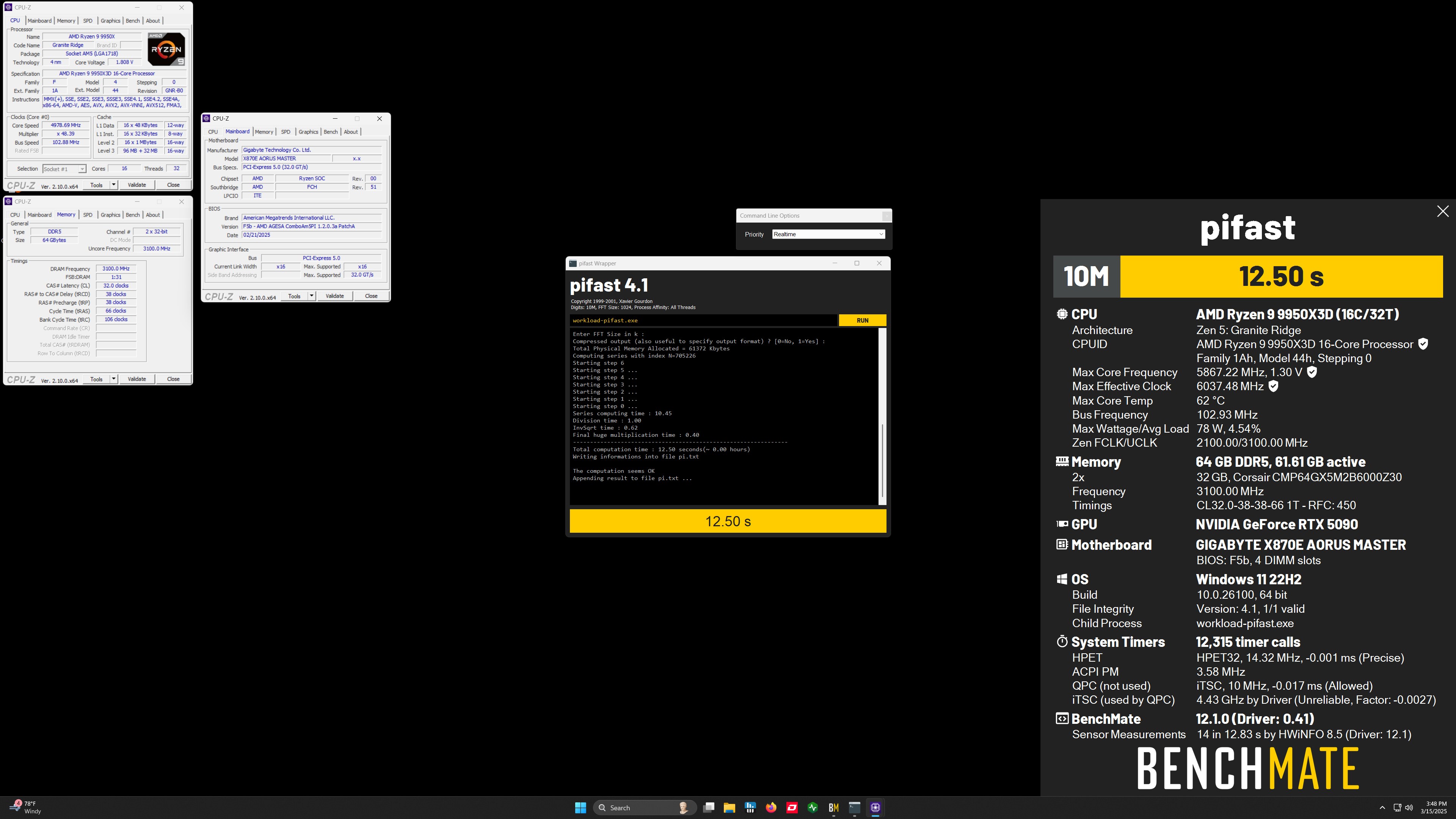This screenshot has width=1456, height=819.
Task: Open the red slanted-logo app in taskbar
Action: 792,808
